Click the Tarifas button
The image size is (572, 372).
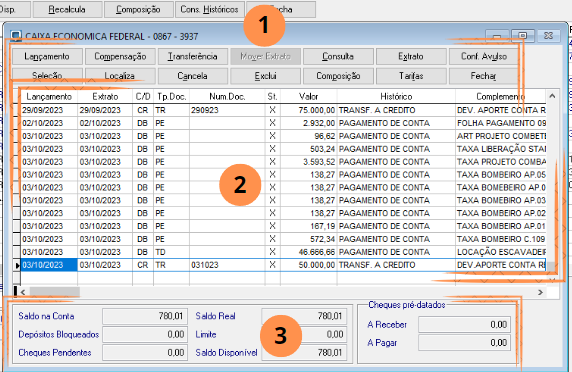411,76
